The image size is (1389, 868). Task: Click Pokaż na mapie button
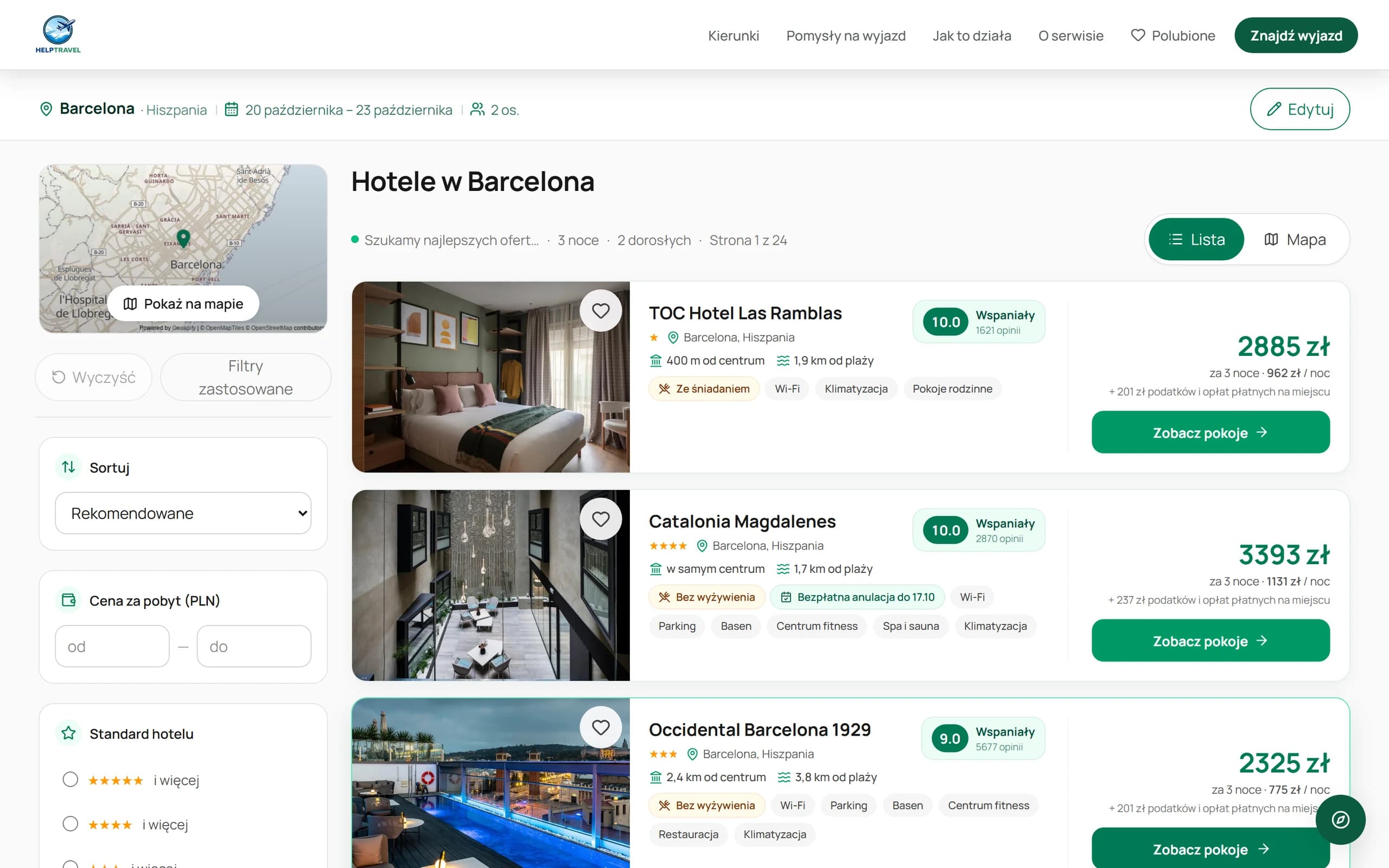[x=183, y=304]
